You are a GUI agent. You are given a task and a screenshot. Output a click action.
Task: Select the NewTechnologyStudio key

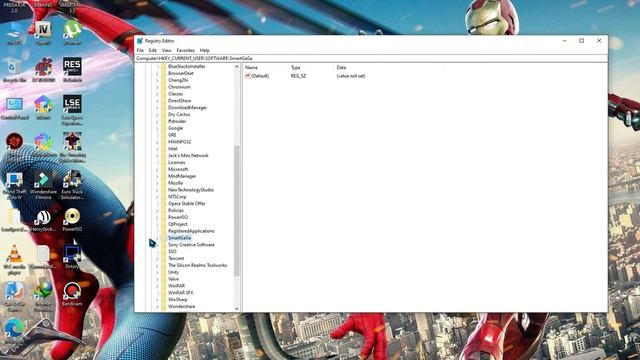click(191, 190)
